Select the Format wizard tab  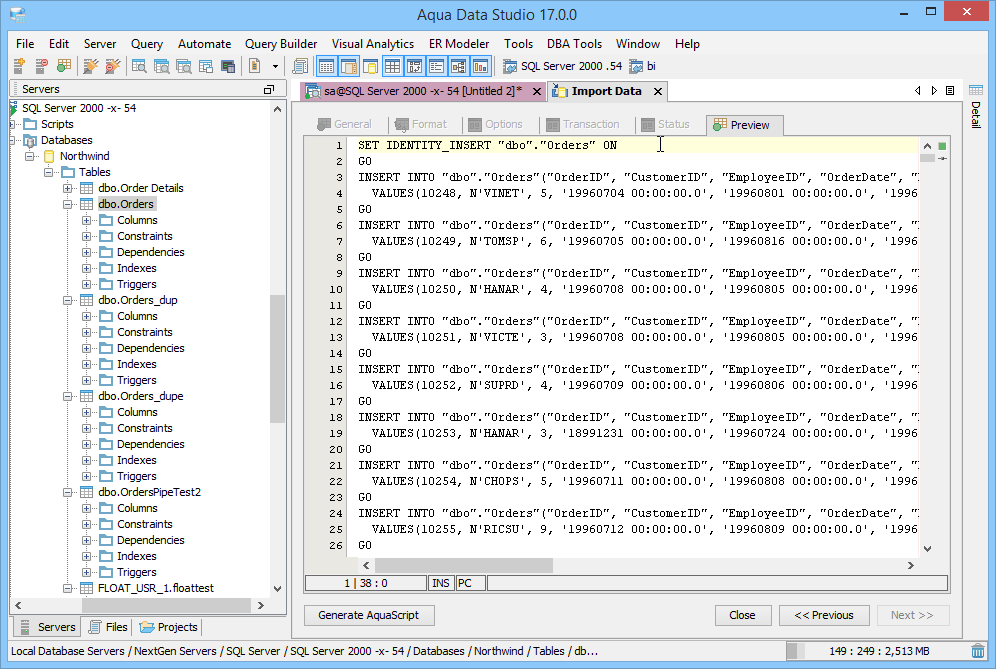click(x=421, y=125)
